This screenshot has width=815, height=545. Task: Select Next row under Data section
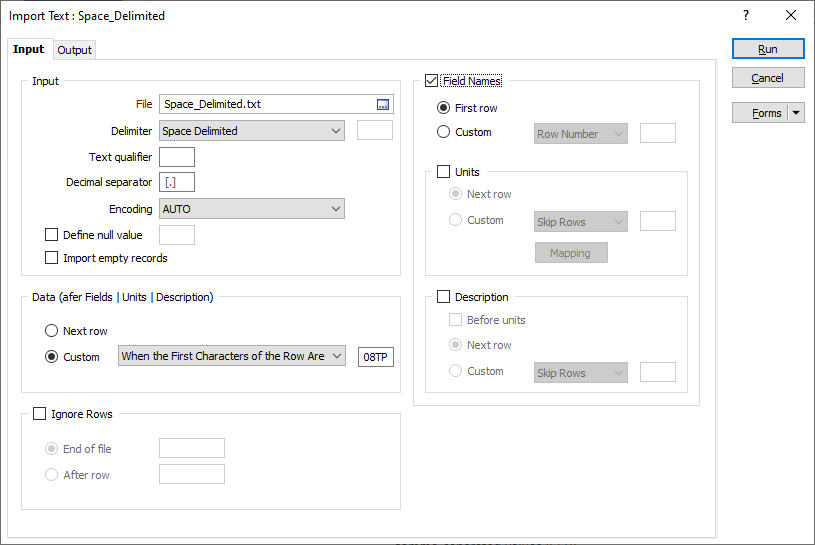coord(51,331)
